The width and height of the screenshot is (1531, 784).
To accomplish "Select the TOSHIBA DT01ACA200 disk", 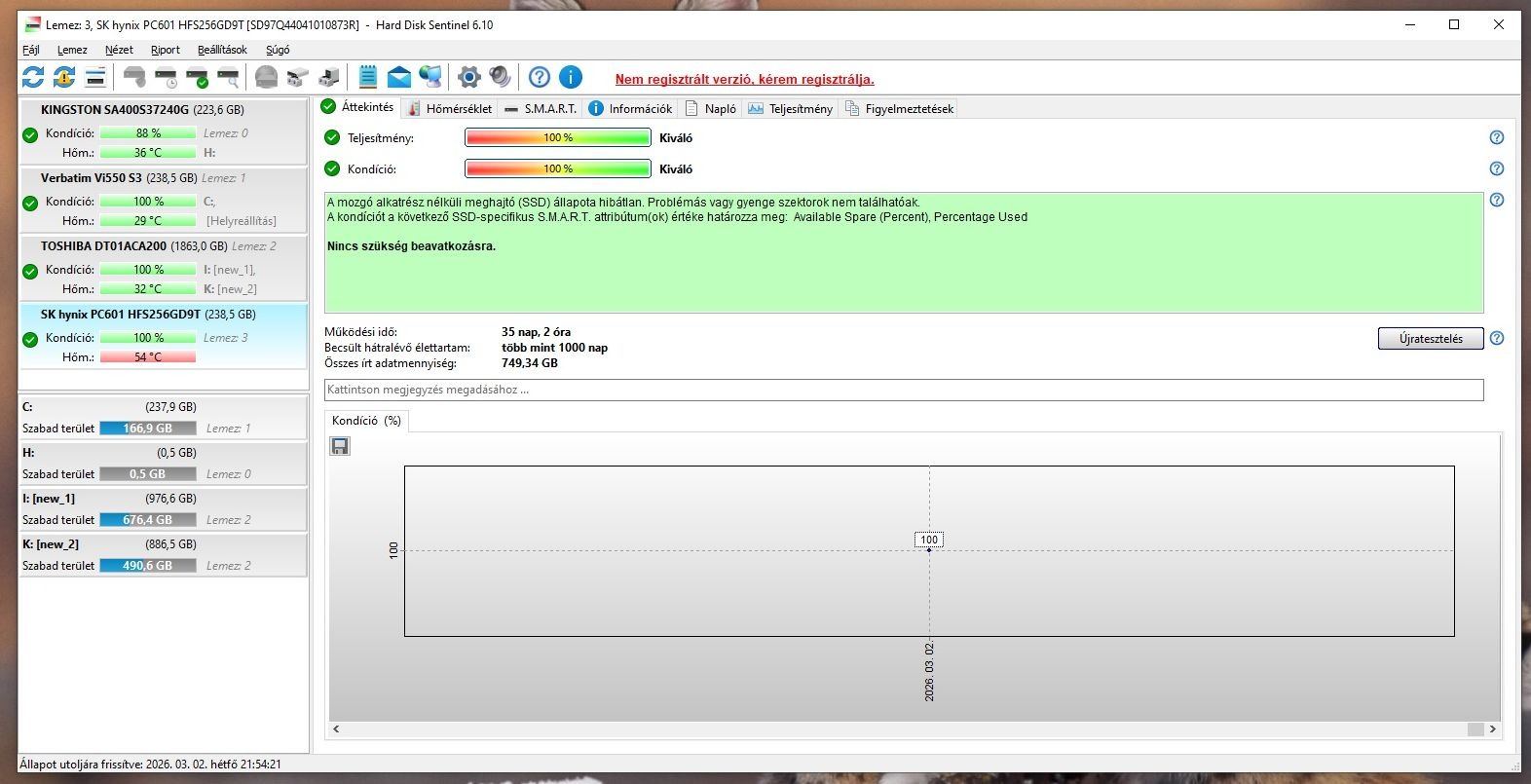I will pos(164,268).
